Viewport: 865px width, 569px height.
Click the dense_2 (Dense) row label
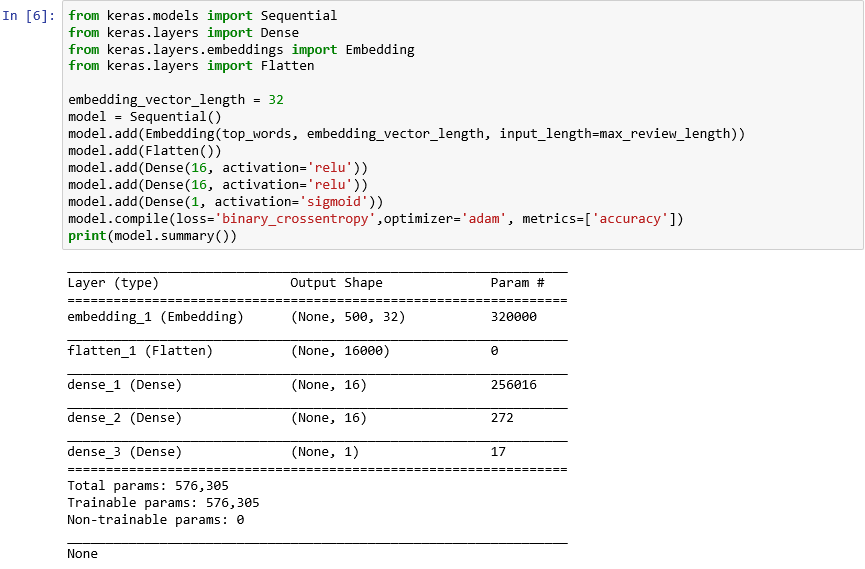(124, 418)
